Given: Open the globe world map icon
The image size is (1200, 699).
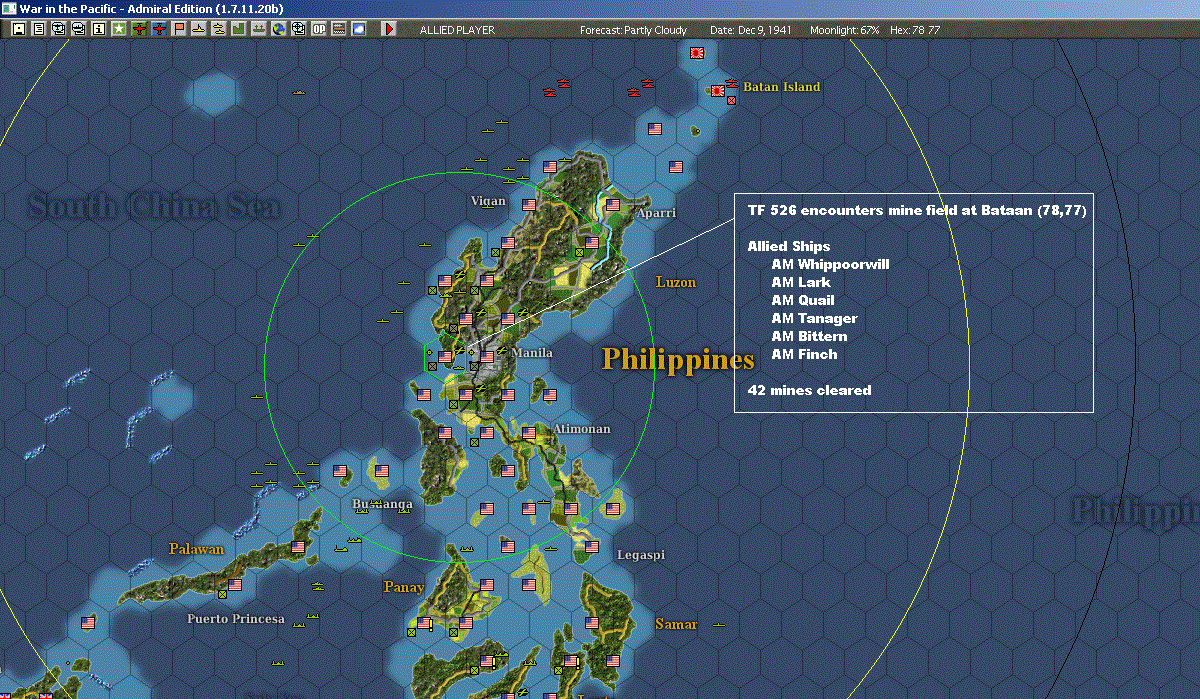Looking at the screenshot, I should tap(278, 29).
